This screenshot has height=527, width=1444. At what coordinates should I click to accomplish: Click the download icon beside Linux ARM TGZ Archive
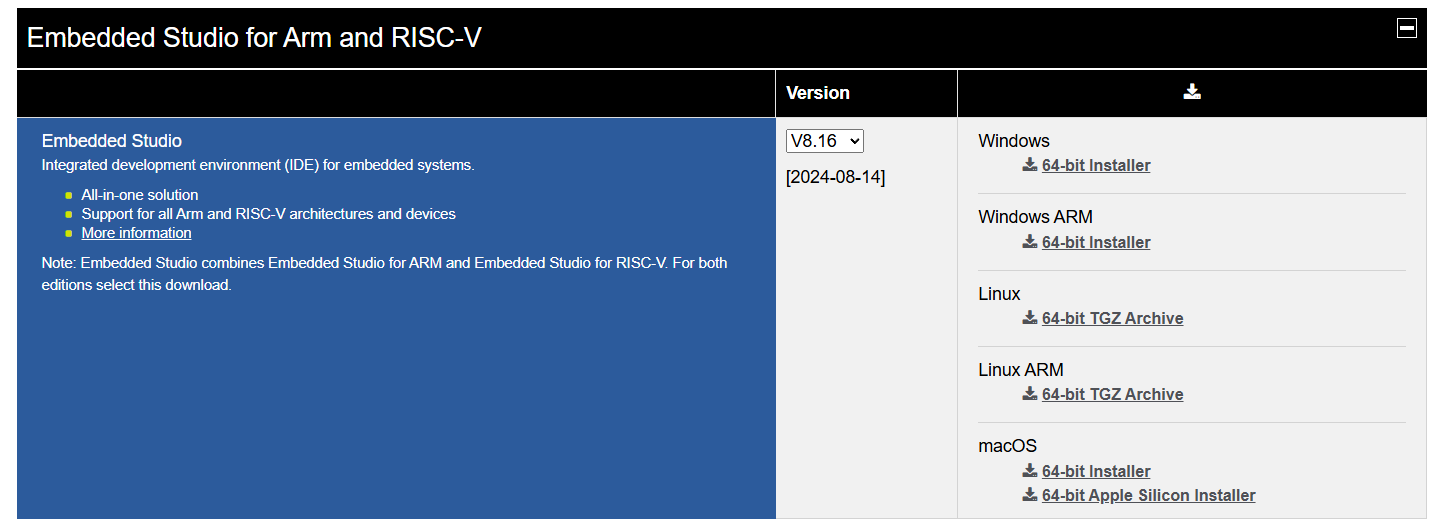(1029, 394)
